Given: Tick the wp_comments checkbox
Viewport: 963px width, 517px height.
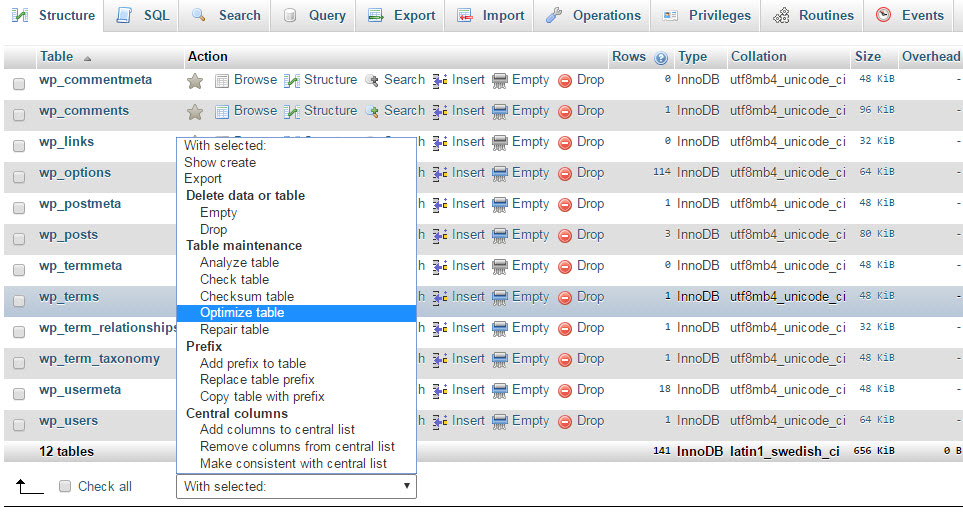Looking at the screenshot, I should 19,115.
